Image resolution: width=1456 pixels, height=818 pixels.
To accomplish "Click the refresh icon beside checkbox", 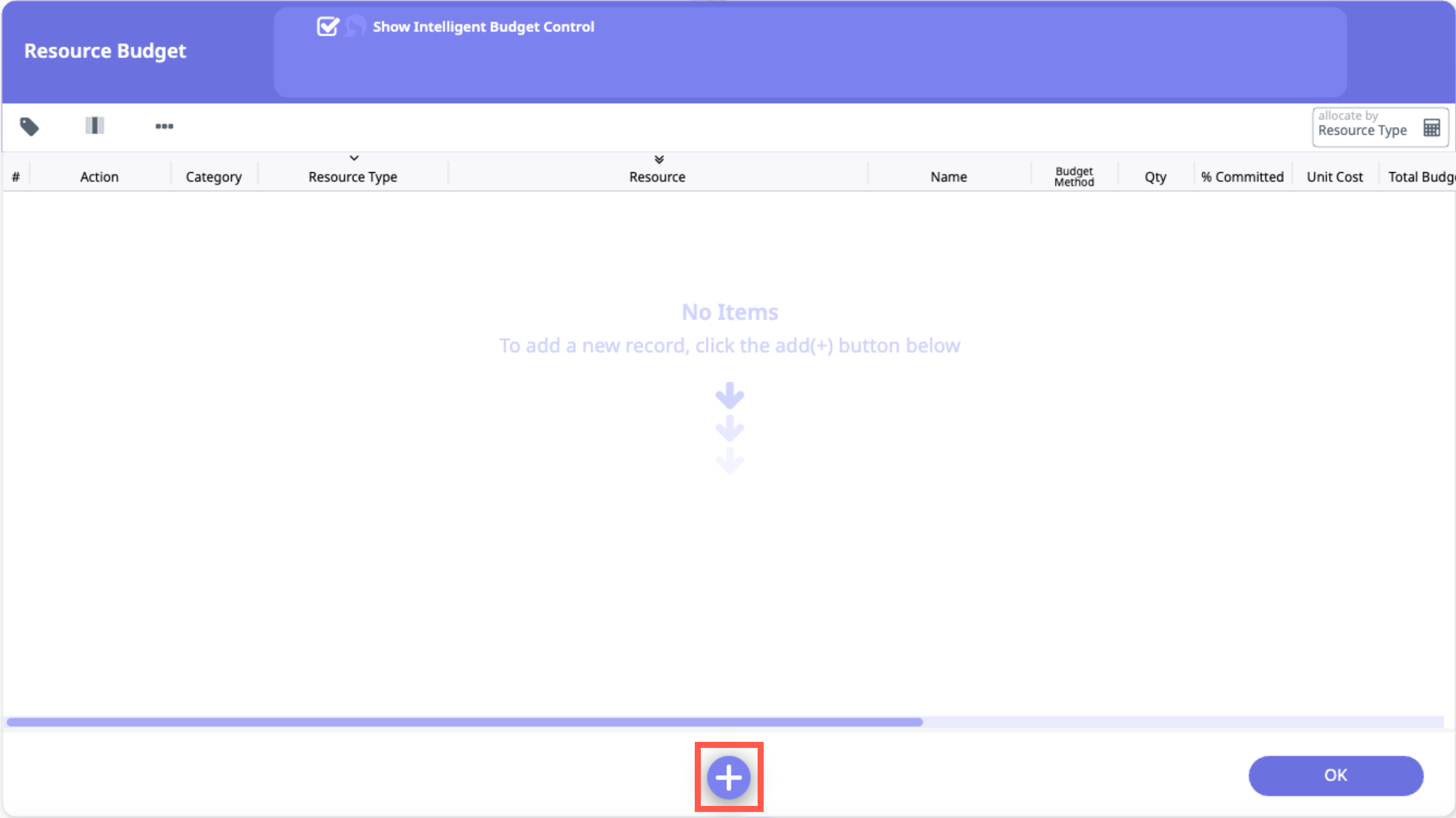I will pos(356,27).
